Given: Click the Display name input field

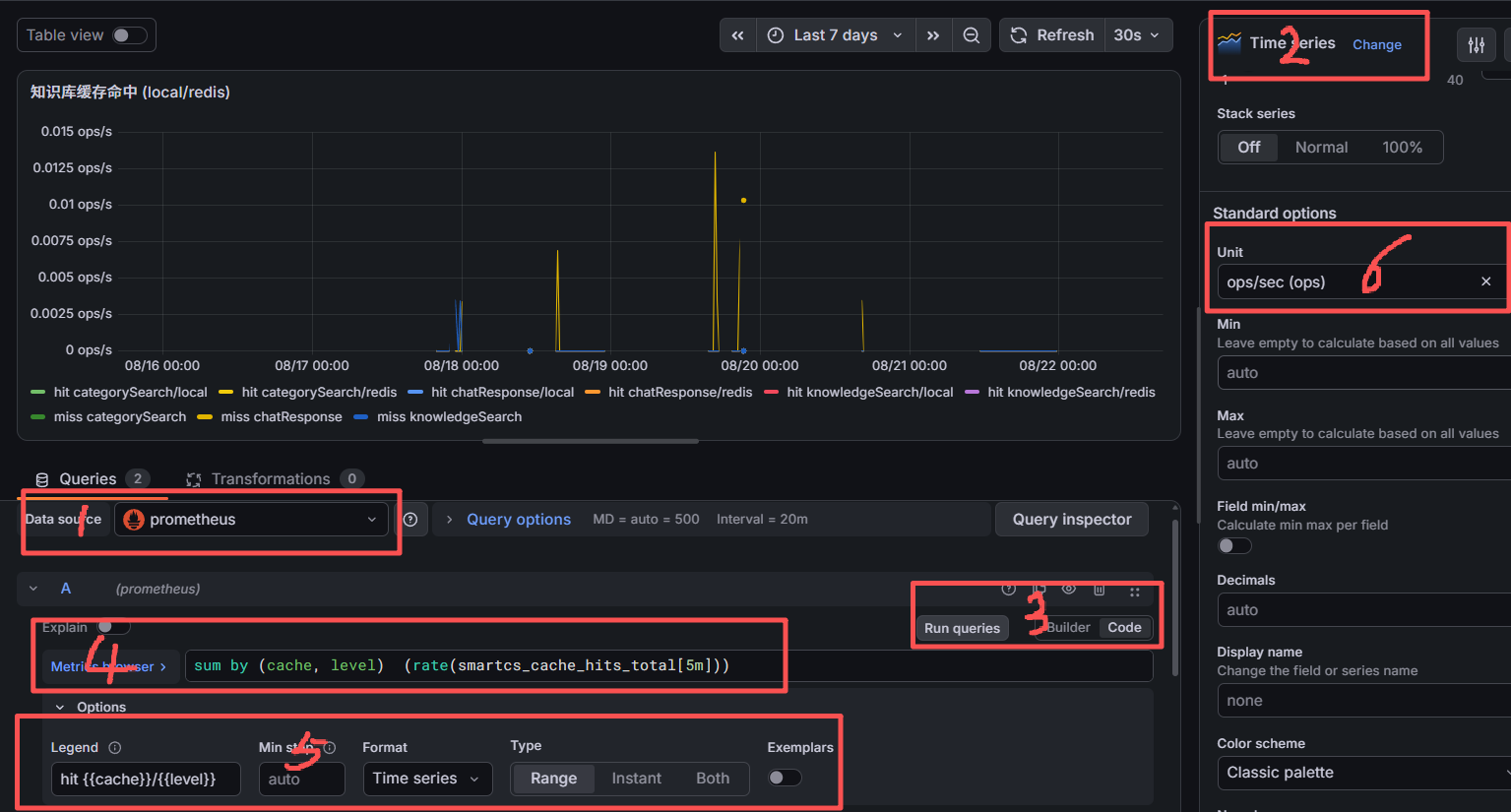Looking at the screenshot, I should tap(1363, 701).
